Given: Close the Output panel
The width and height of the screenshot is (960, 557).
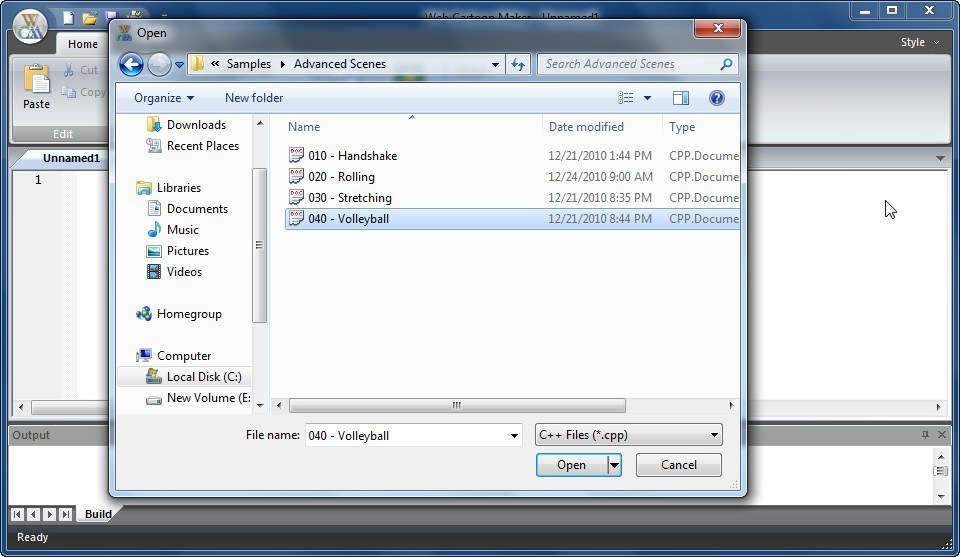Looking at the screenshot, I should coord(942,435).
